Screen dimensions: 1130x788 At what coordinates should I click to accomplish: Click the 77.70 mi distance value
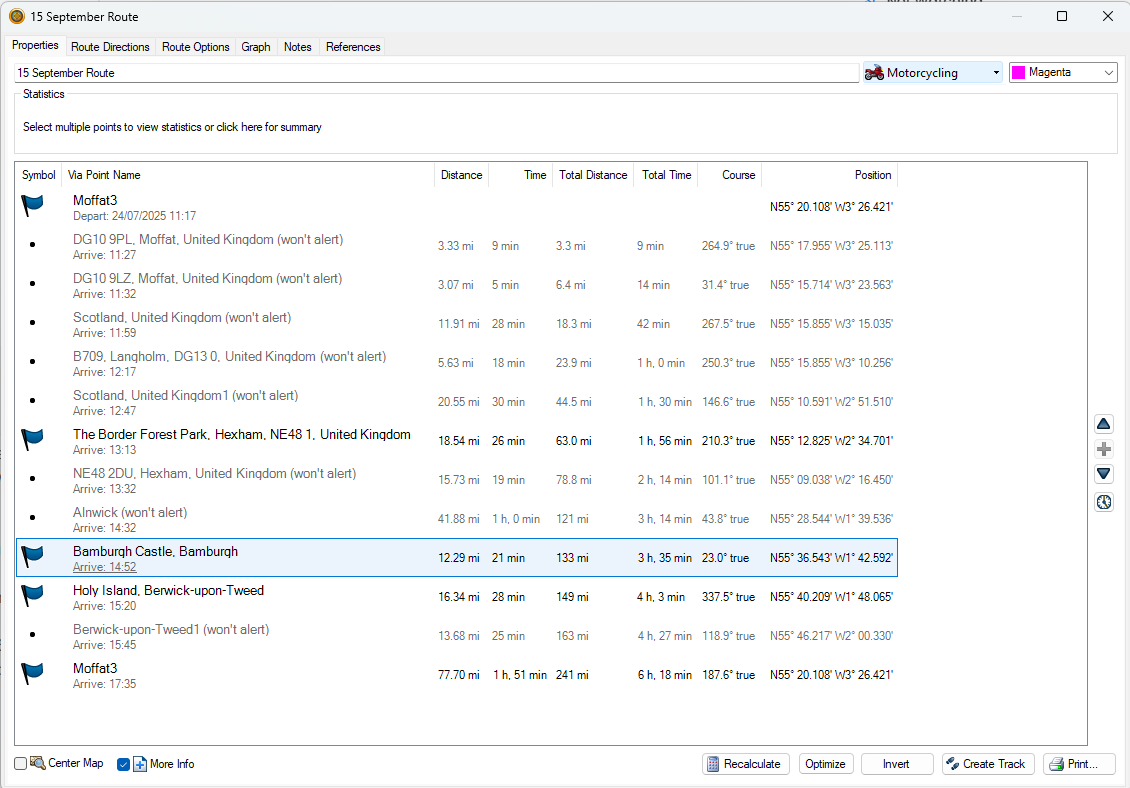(458, 675)
